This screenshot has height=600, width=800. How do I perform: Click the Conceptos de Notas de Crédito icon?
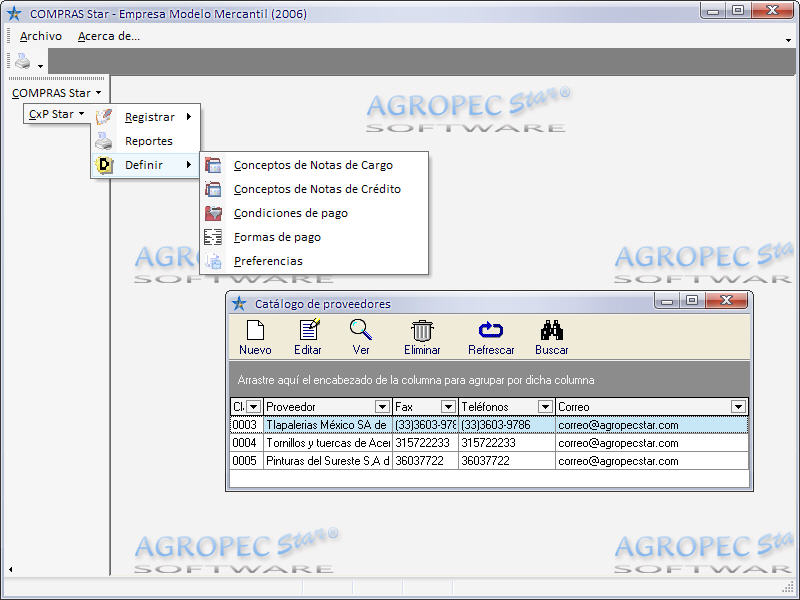[x=213, y=189]
